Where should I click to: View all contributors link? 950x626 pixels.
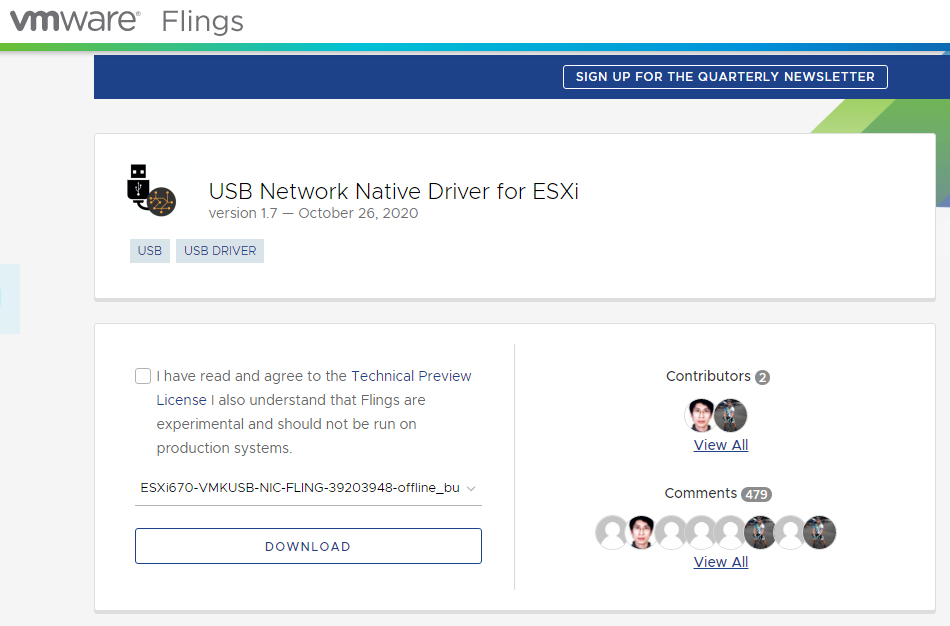coord(721,445)
